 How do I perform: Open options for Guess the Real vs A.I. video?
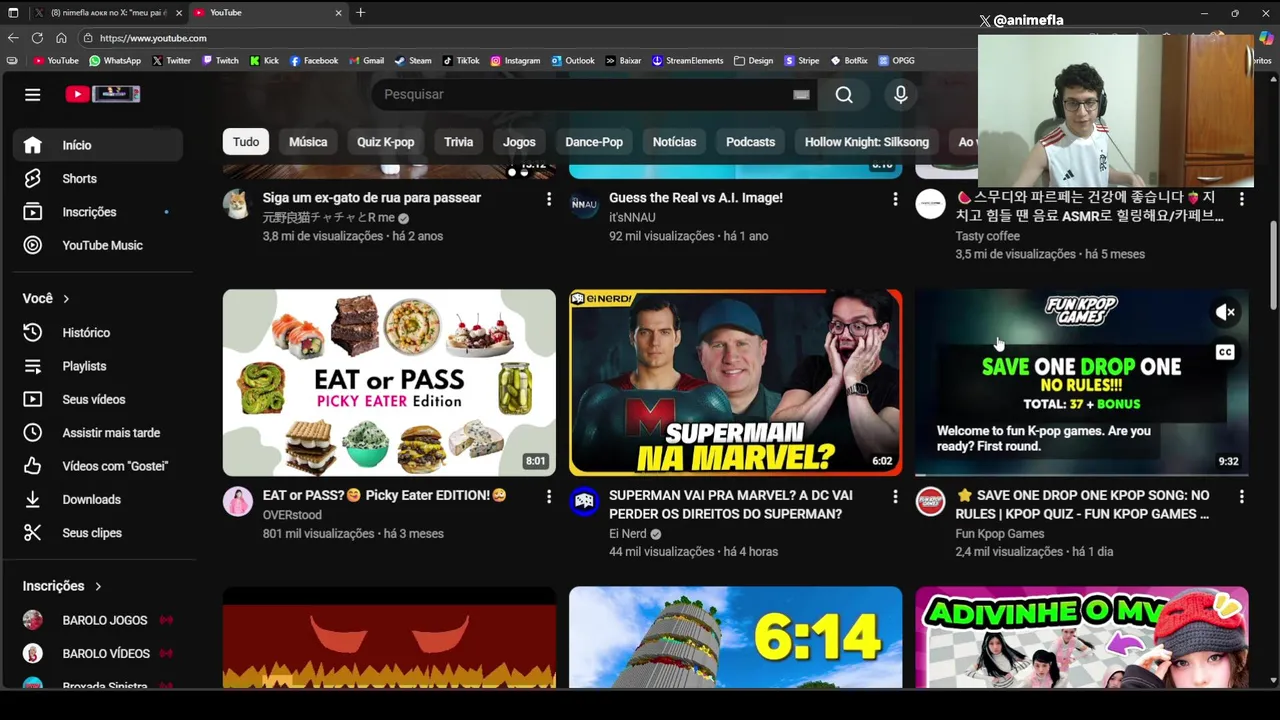pyautogui.click(x=895, y=199)
